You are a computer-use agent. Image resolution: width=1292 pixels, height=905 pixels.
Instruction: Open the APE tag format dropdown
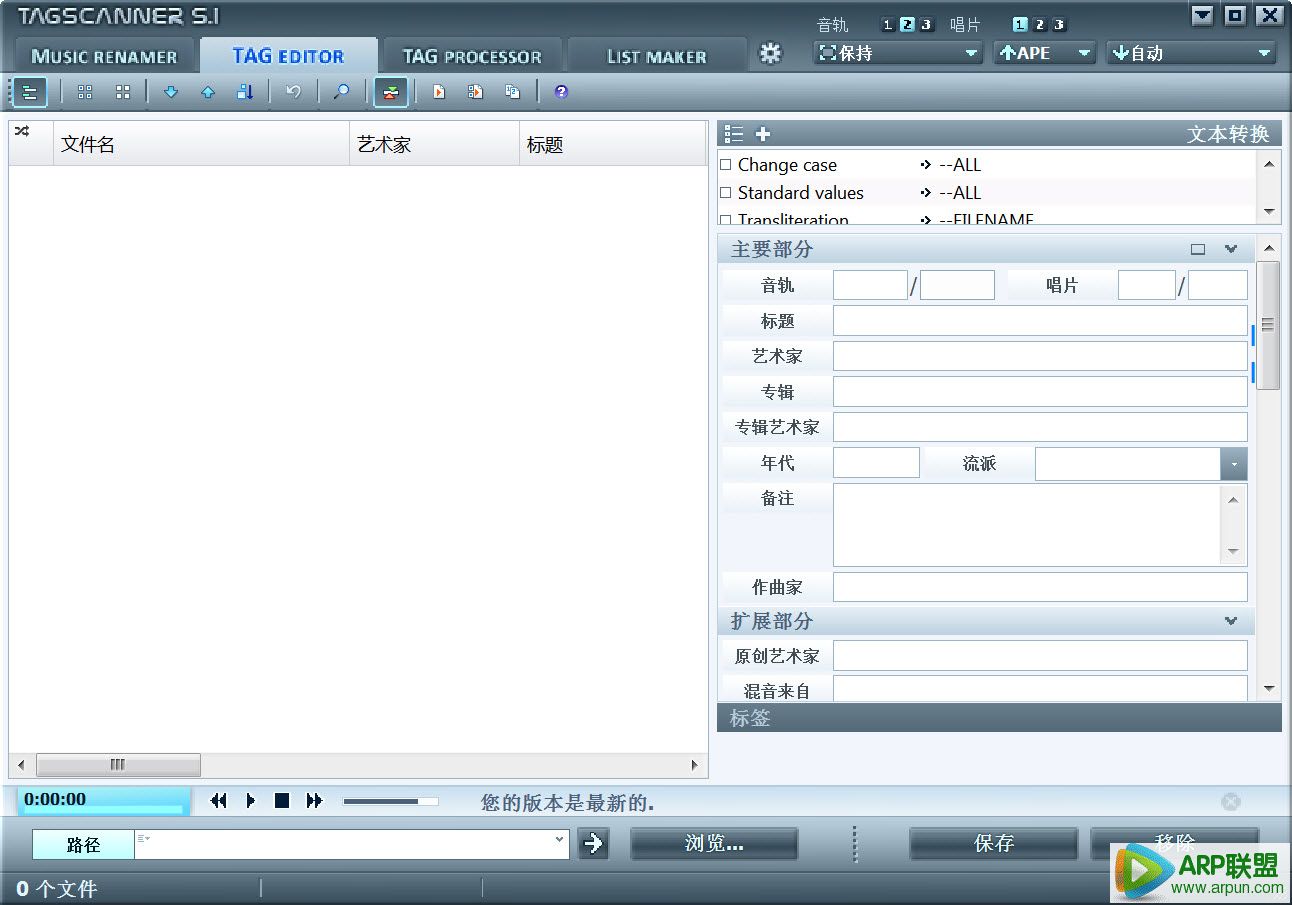pos(1085,52)
